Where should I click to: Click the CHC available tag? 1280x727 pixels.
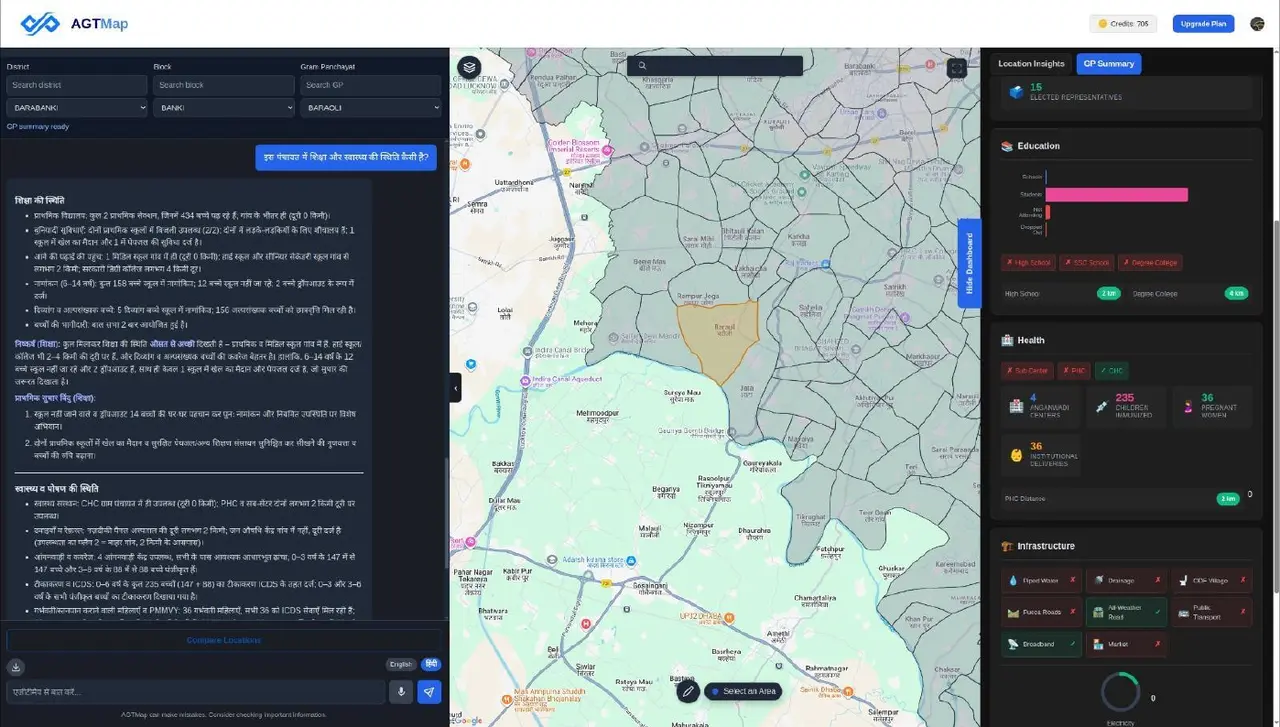pyautogui.click(x=1112, y=371)
